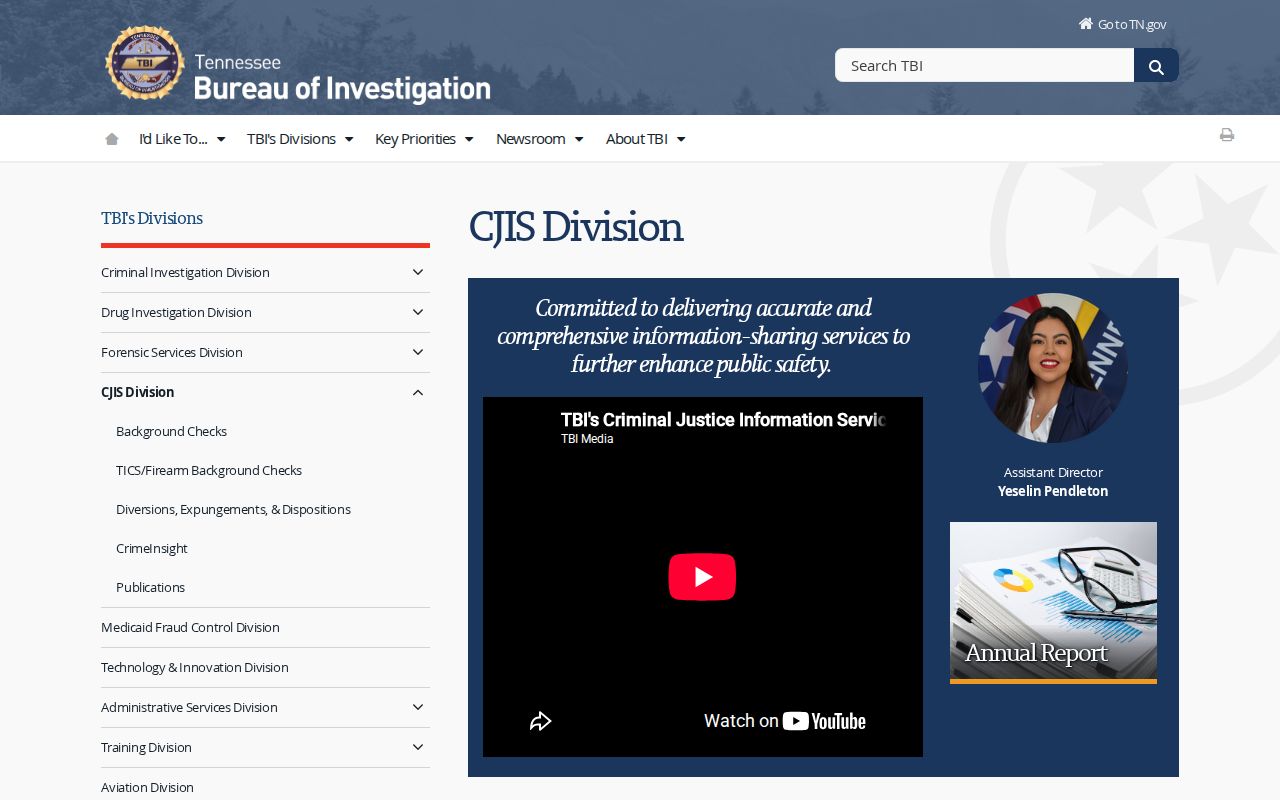Click Tennessee Bureau of Investigation header text
Viewport: 1280px width, 800px height.
342,78
